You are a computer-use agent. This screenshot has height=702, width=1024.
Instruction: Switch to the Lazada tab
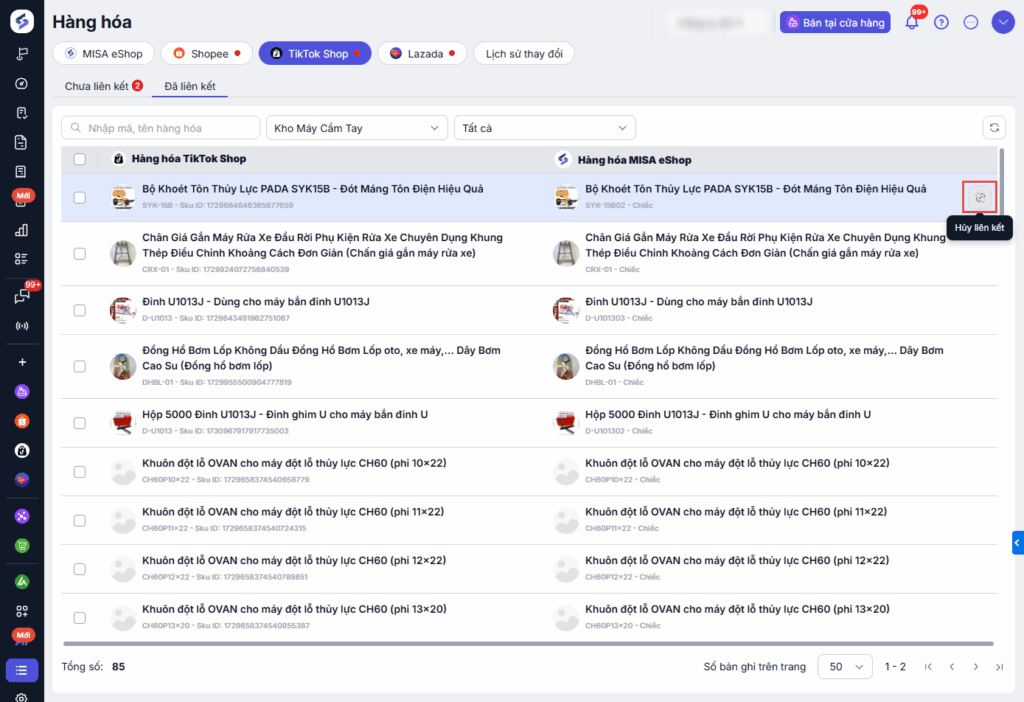tap(422, 54)
